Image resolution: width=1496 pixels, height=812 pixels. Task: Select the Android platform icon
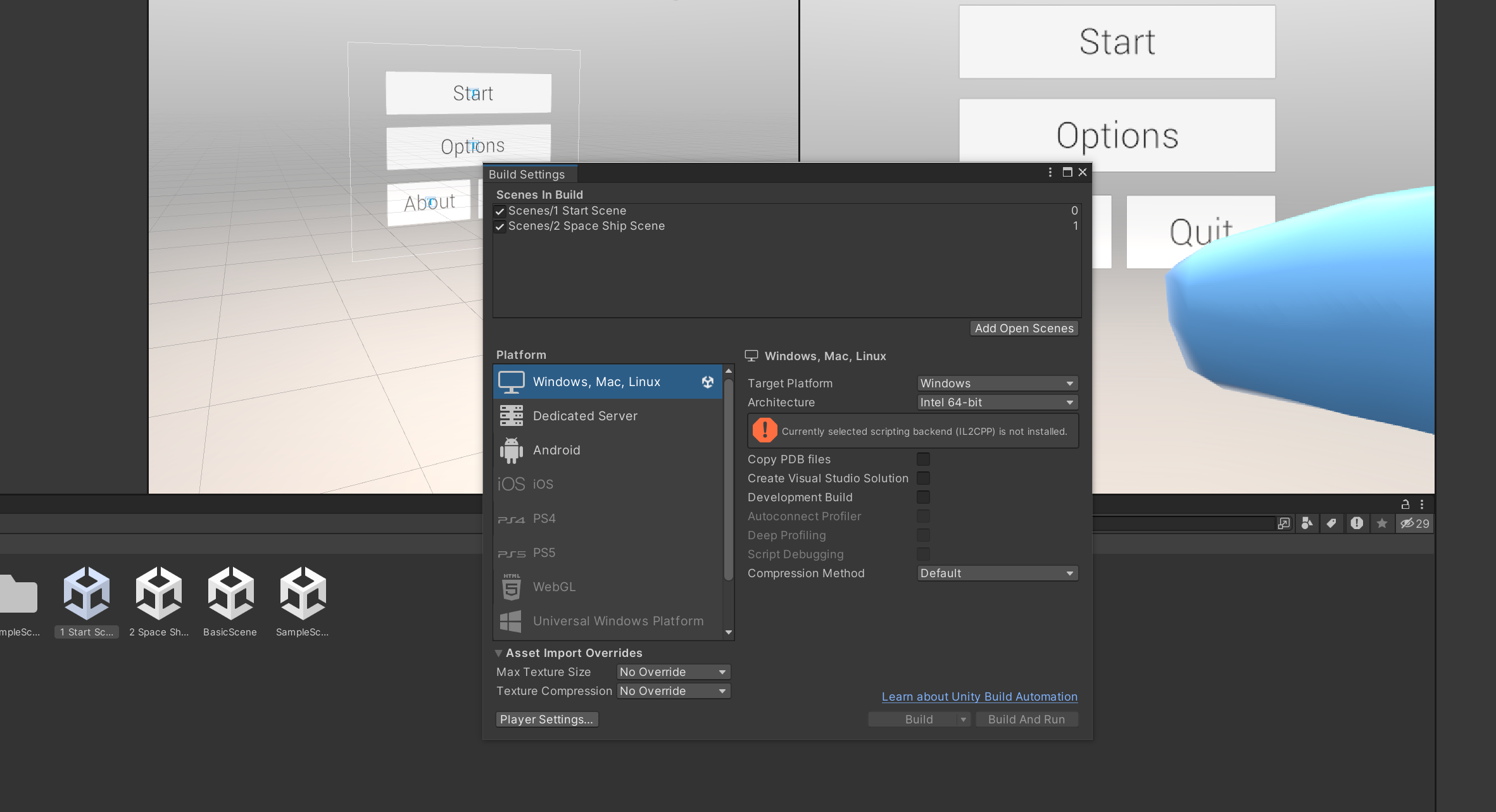pos(512,450)
